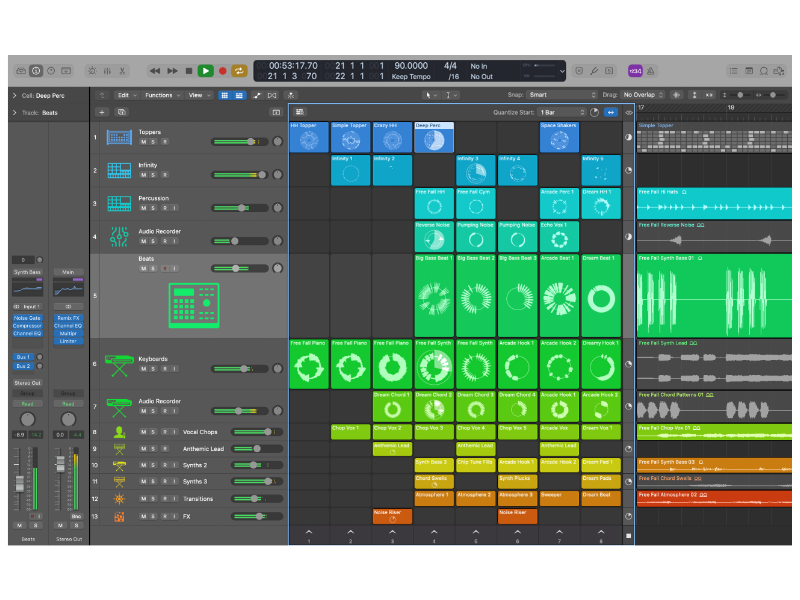Open the Remix FX plug-in slot
The image size is (800, 600).
[x=68, y=318]
